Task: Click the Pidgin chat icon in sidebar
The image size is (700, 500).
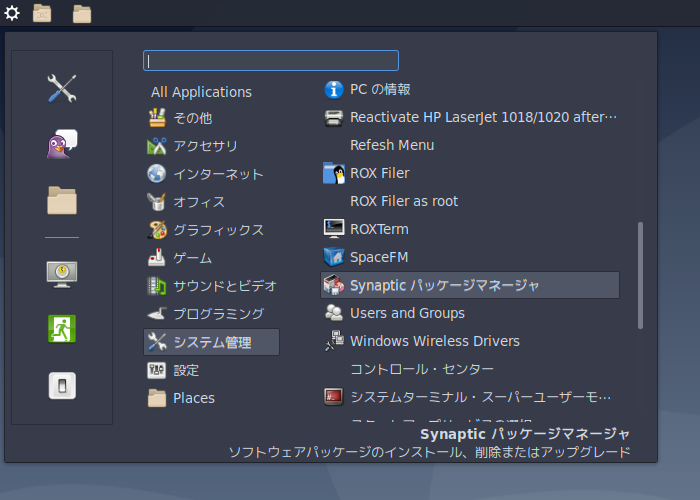Action: tap(62, 144)
